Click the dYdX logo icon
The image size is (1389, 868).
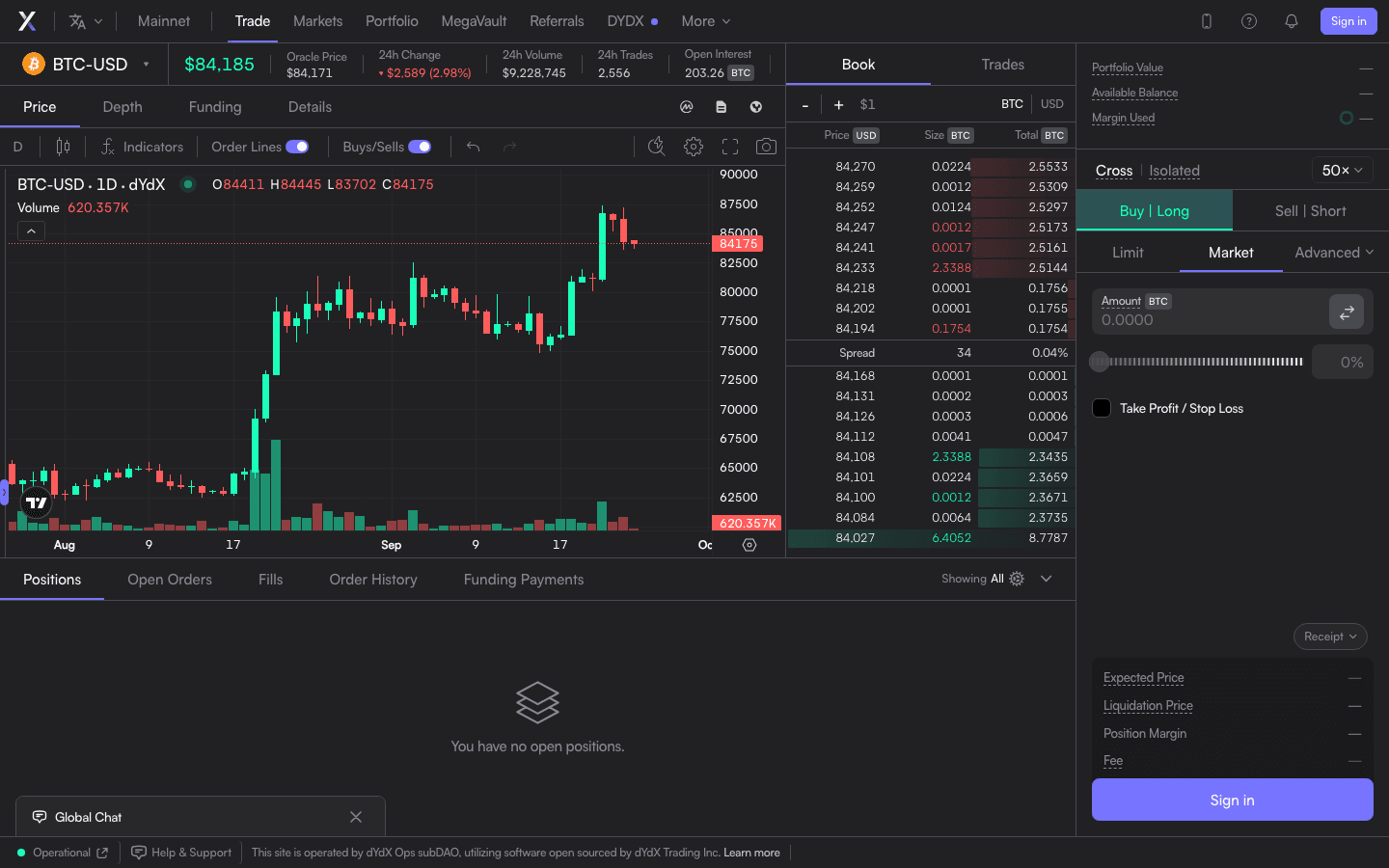coord(27,21)
